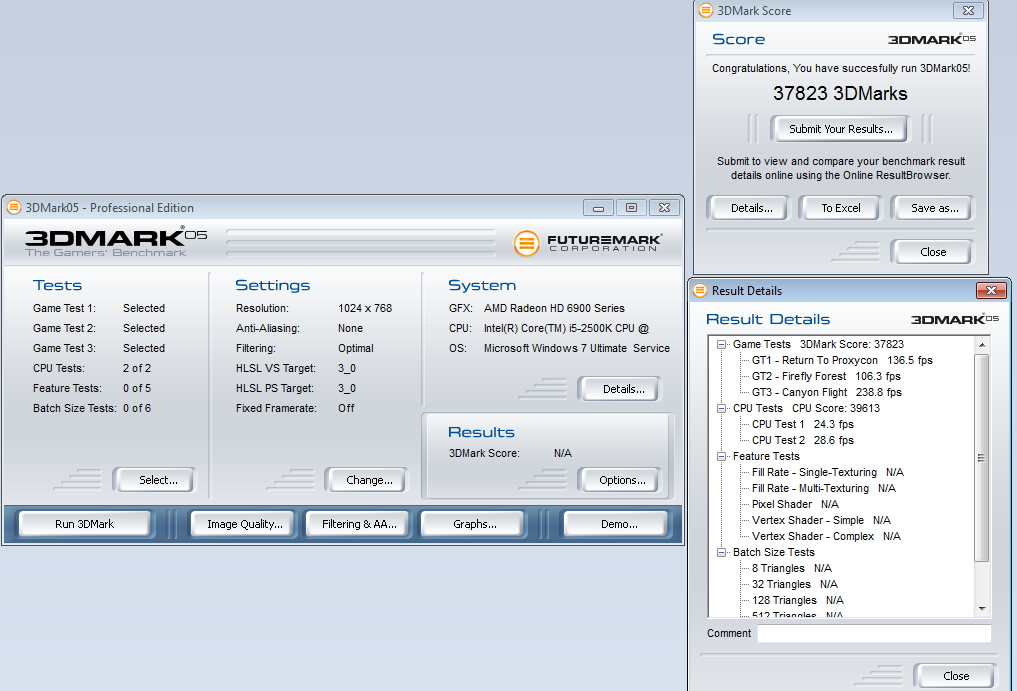Click 'Microsoft Windows 7 Ultimate' OS text
Screen dimensions: 1017x691
click(x=555, y=348)
